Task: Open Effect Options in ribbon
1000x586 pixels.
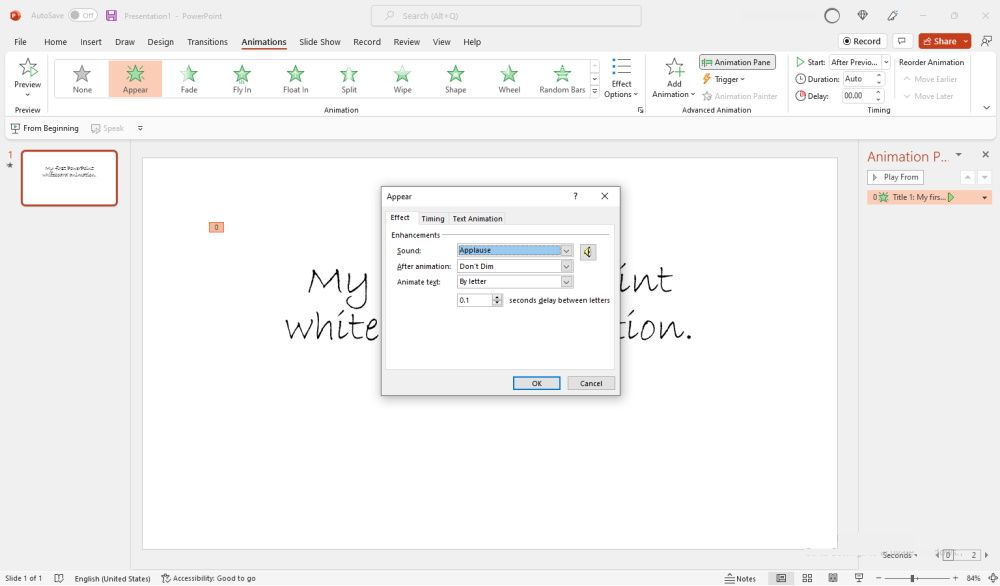Action: click(621, 78)
